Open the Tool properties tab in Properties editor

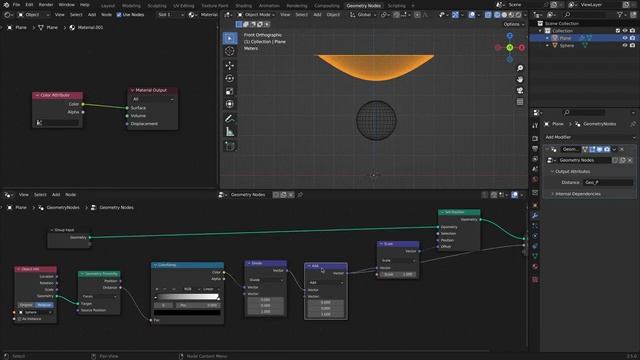pyautogui.click(x=535, y=126)
